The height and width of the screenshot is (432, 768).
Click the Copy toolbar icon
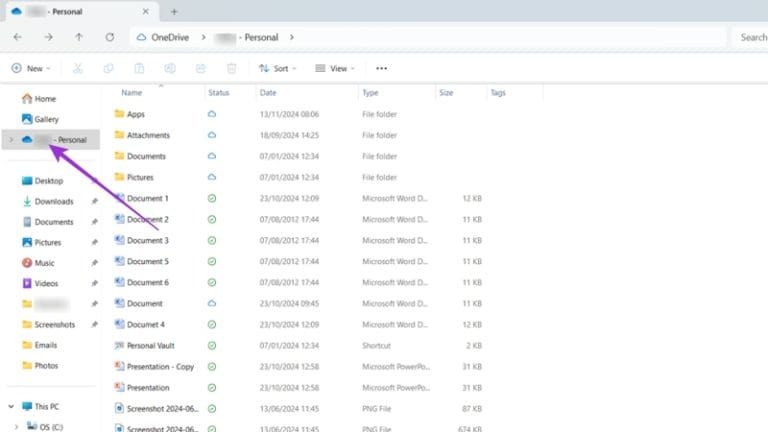click(x=108, y=69)
